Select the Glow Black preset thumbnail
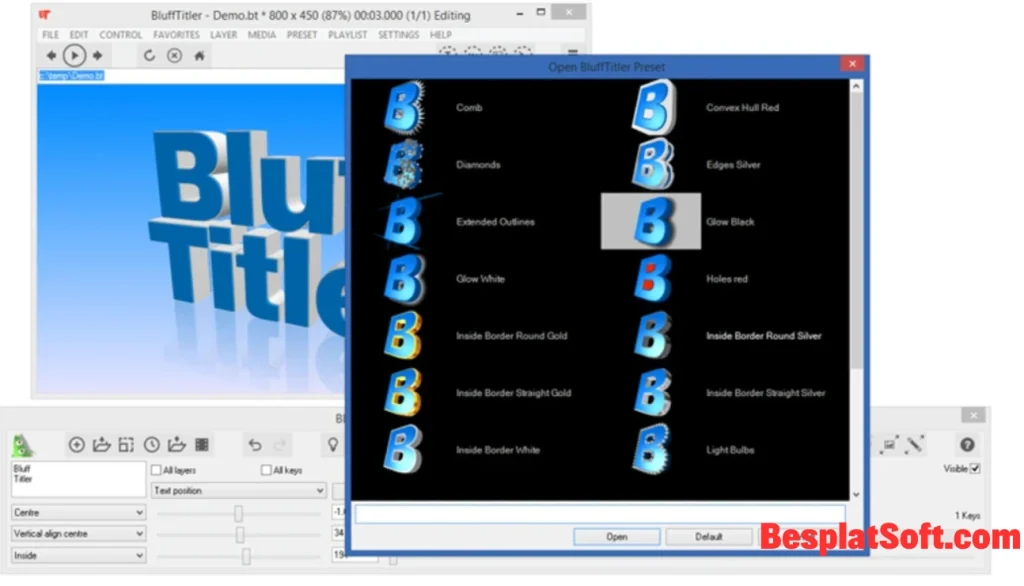Screen dimensions: 1024x586 pos(650,221)
